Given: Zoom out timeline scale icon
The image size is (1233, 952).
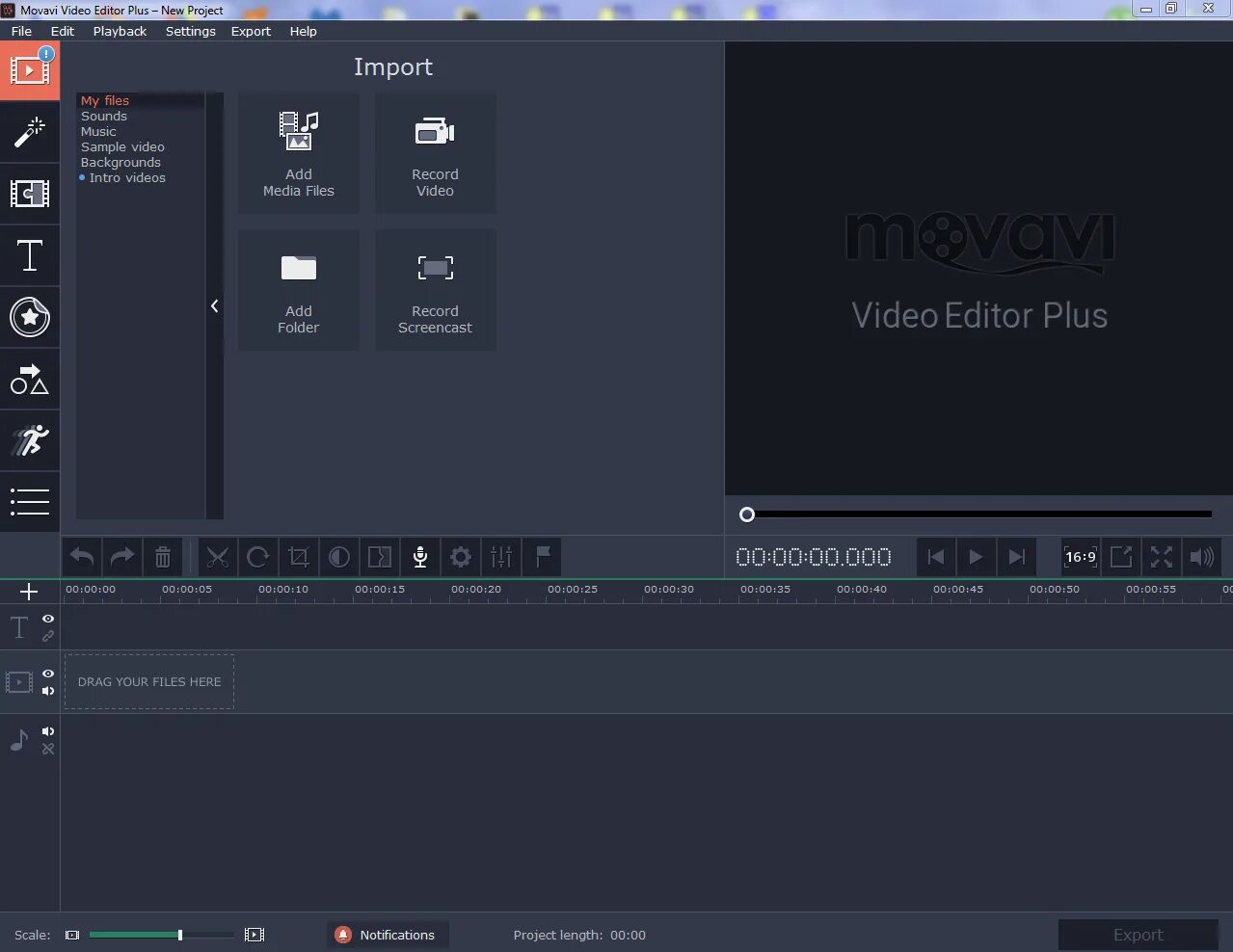Looking at the screenshot, I should tap(72, 935).
